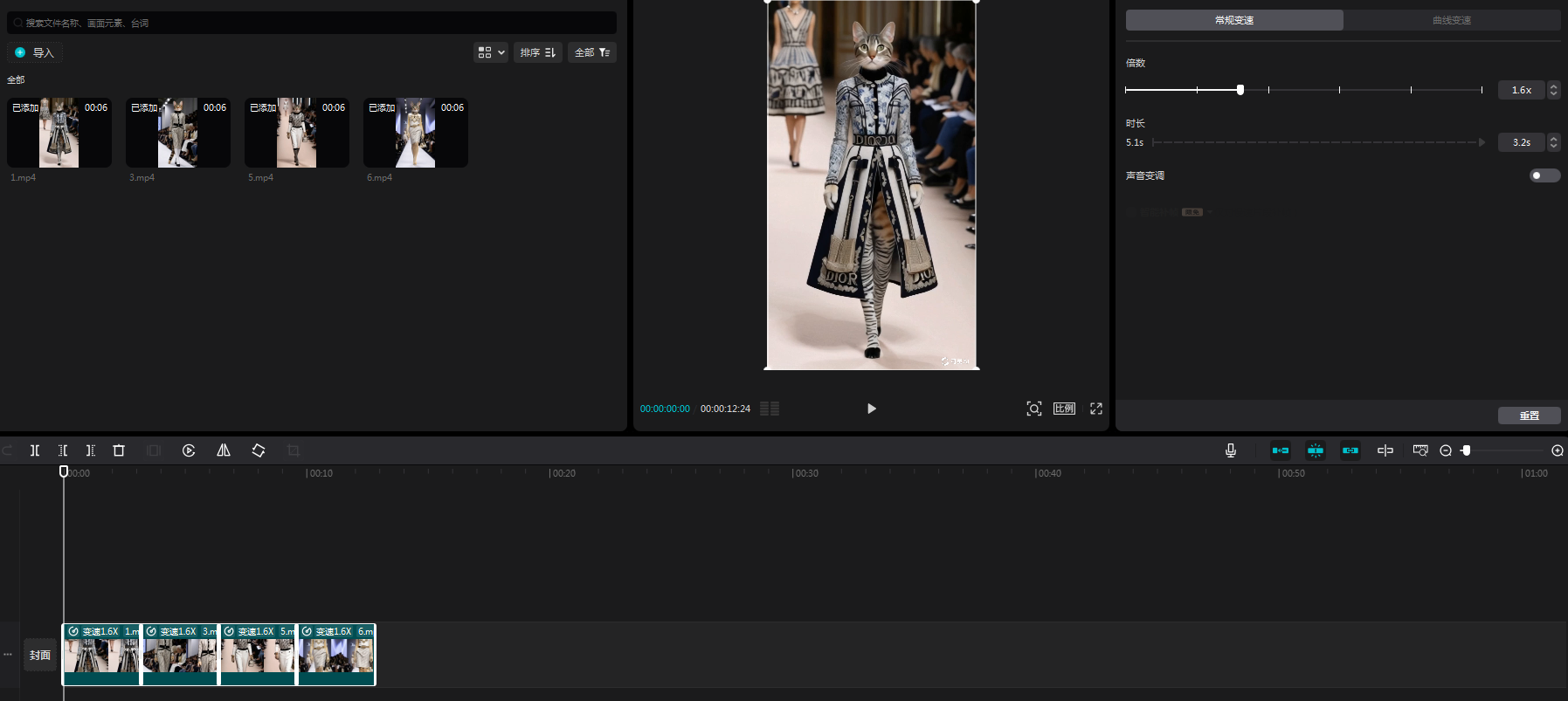The height and width of the screenshot is (701, 1568).
Task: Open the 排序 sort dropdown
Action: (x=538, y=52)
